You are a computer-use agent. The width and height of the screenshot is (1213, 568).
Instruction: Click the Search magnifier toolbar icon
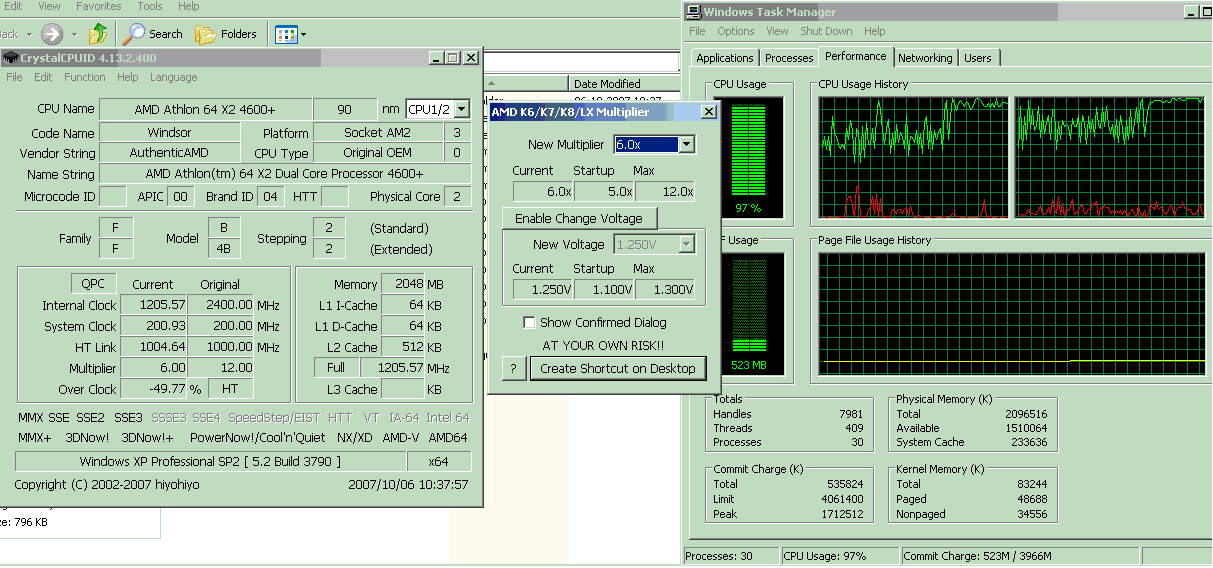click(x=134, y=34)
